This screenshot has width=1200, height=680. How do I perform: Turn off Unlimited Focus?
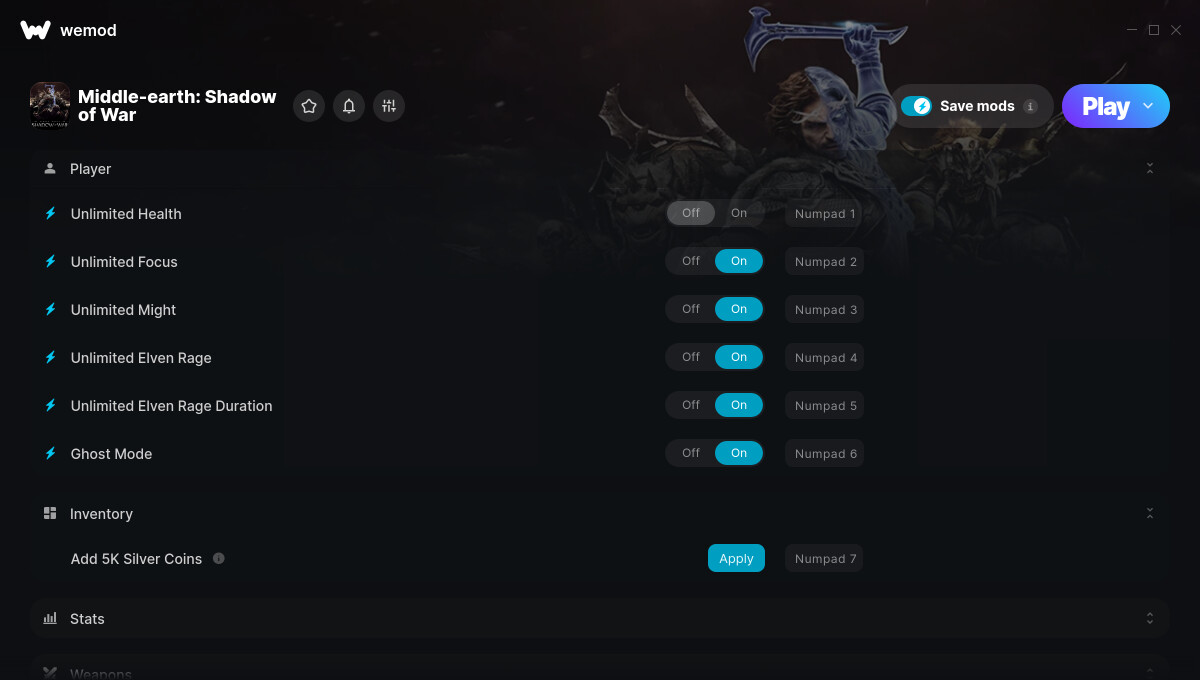691,261
